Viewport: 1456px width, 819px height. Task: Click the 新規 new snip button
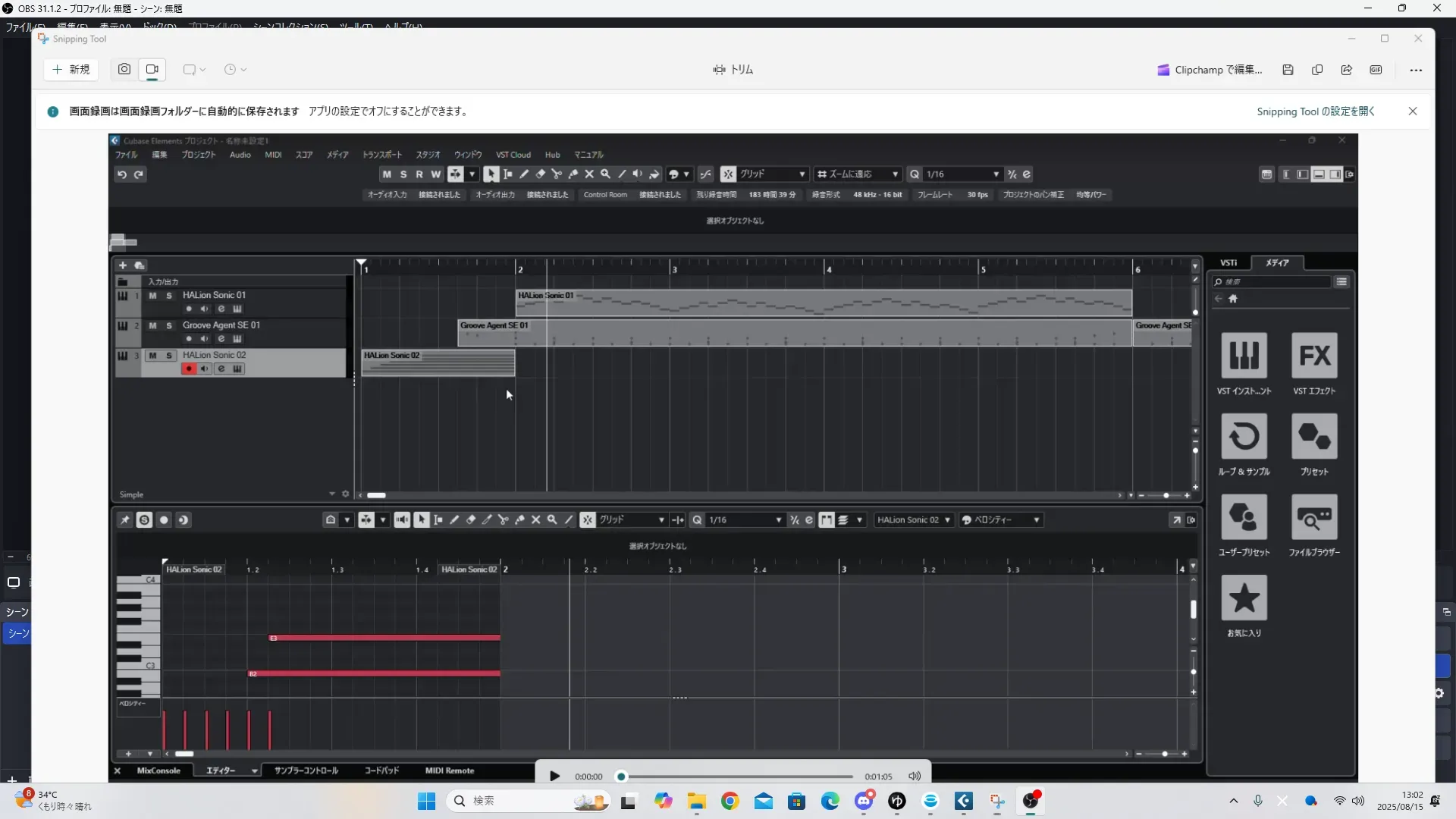tap(71, 70)
